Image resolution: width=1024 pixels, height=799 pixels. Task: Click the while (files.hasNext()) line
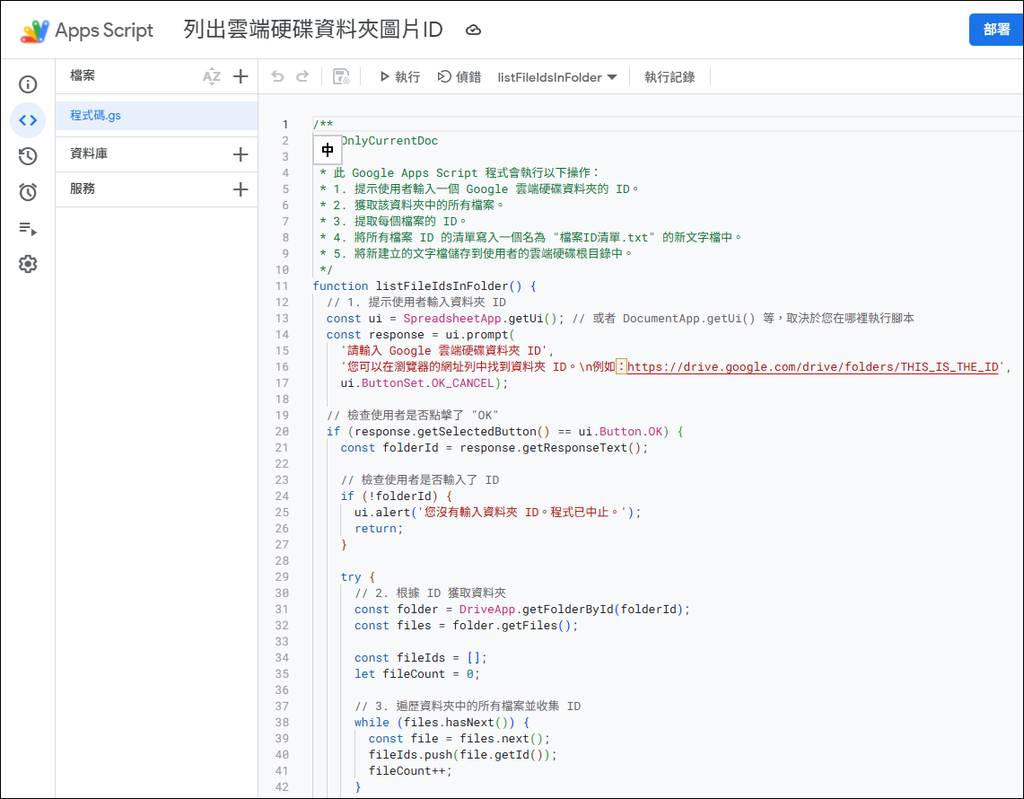pos(442,723)
